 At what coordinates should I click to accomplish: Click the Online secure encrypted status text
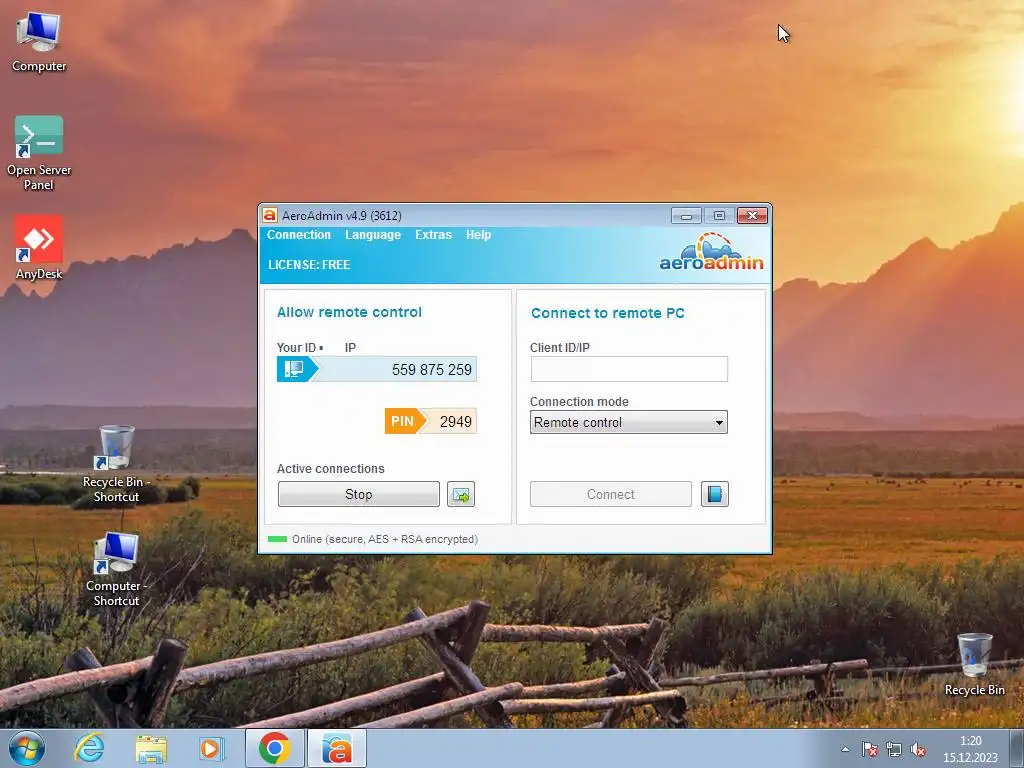pyautogui.click(x=385, y=539)
